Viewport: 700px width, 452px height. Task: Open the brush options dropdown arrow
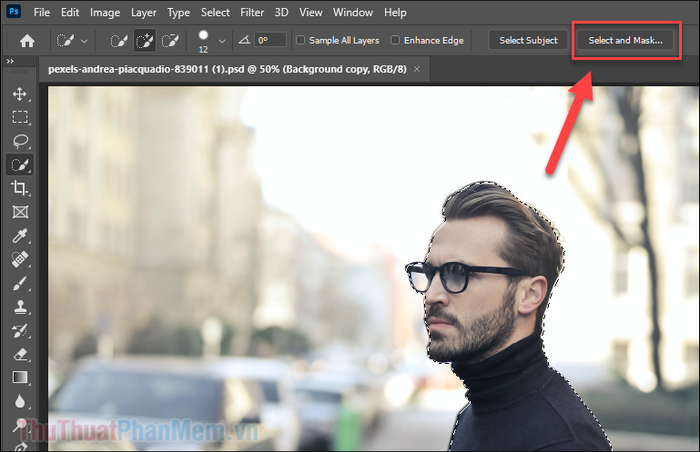tap(222, 41)
